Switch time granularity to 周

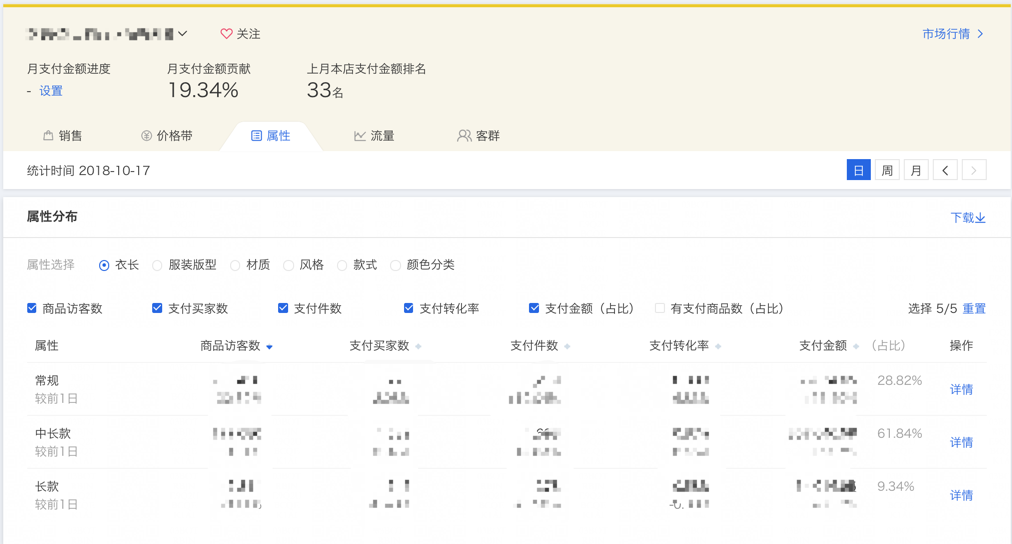coord(887,170)
